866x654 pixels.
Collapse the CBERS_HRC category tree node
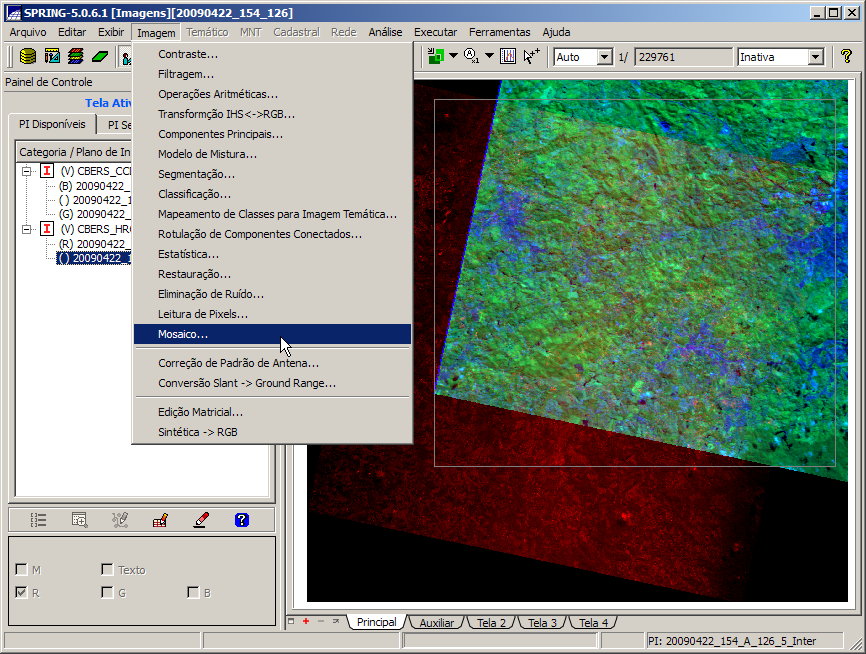(x=27, y=229)
